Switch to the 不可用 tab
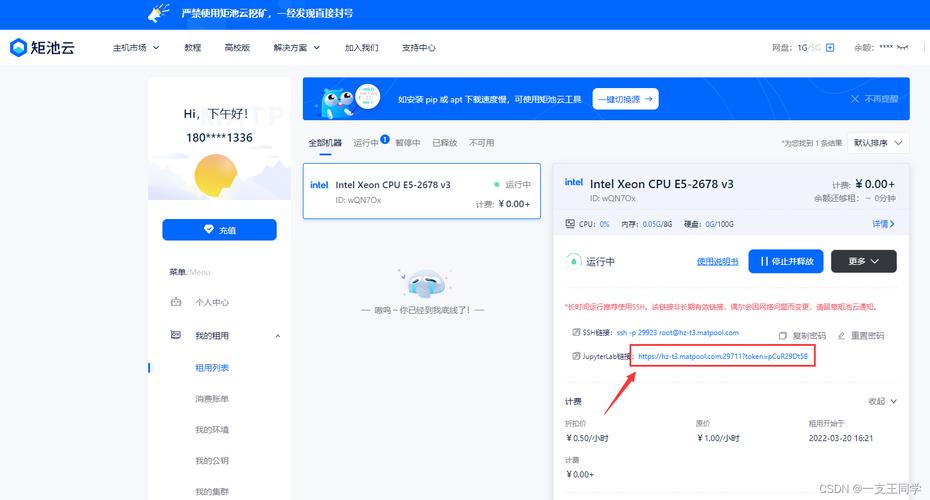This screenshot has height=500, width=930. (482, 143)
